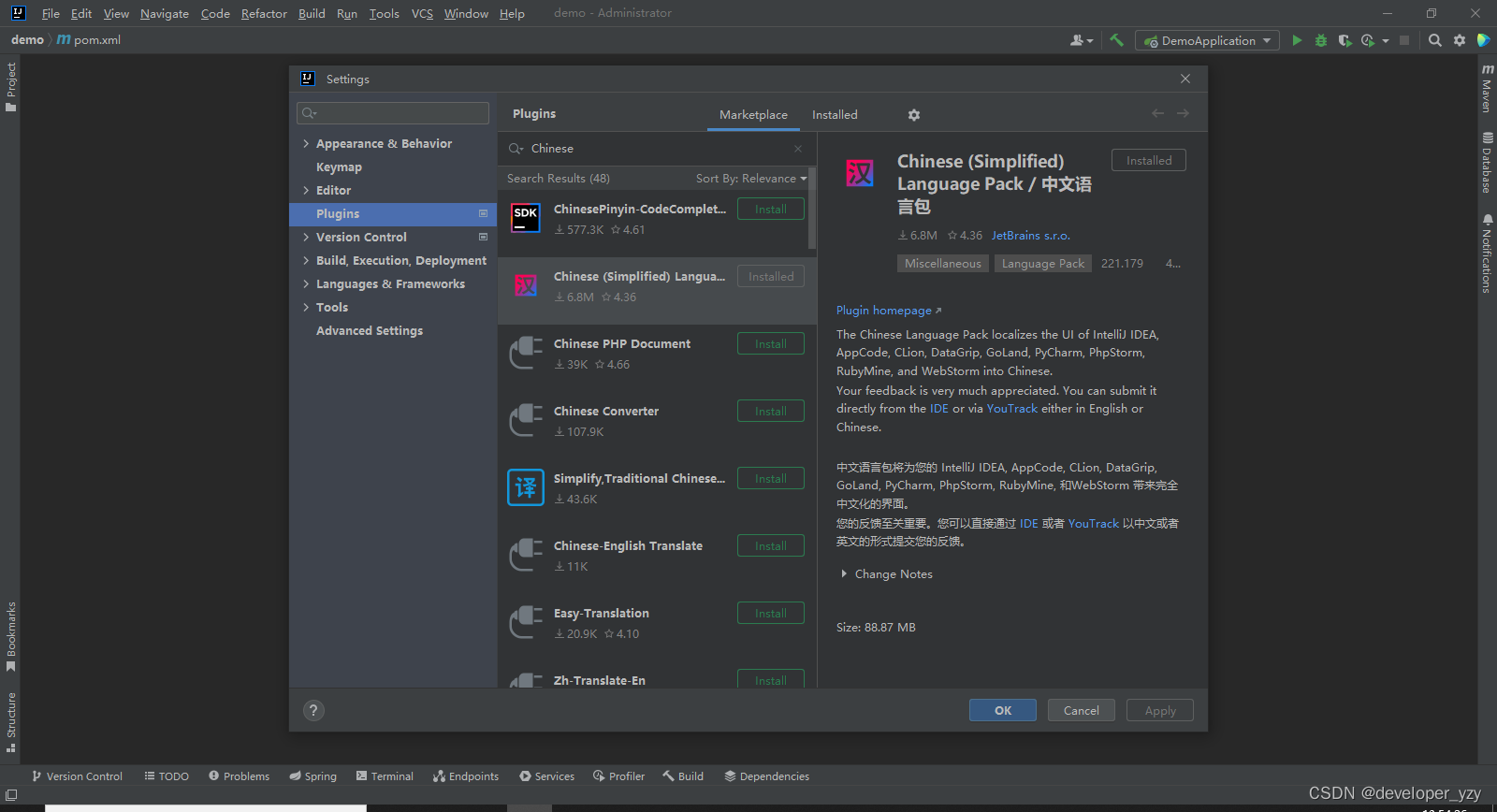Open the Maven tool window

pos(1487,88)
